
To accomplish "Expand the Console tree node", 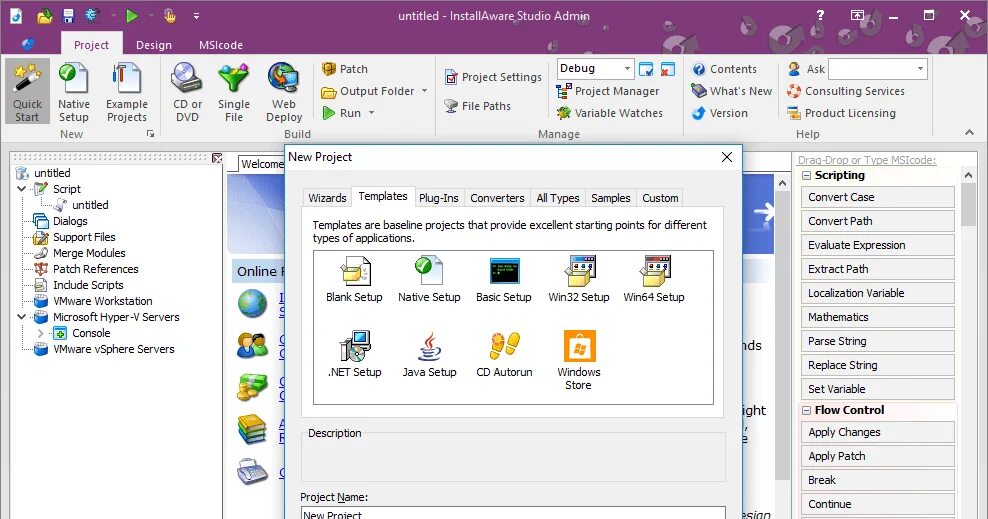I will [x=40, y=333].
